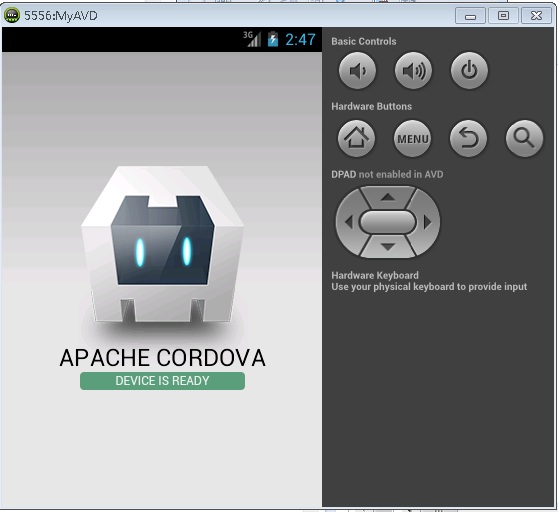Click the battery charging icon

pyautogui.click(x=273, y=39)
